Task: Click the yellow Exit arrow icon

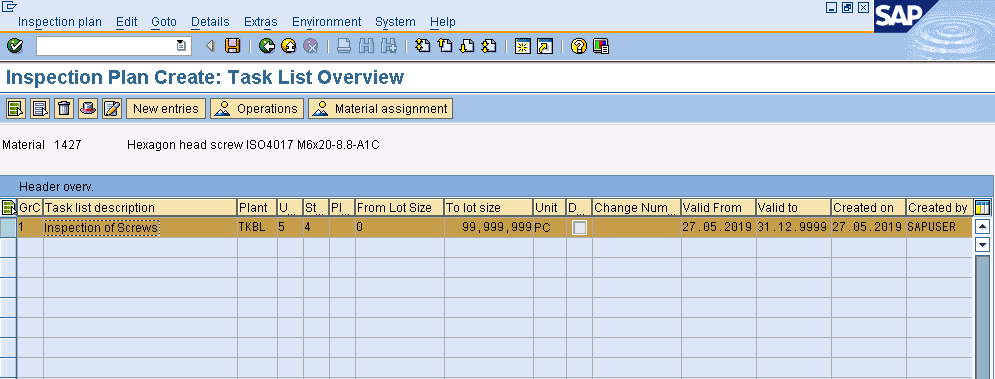Action: (289, 46)
